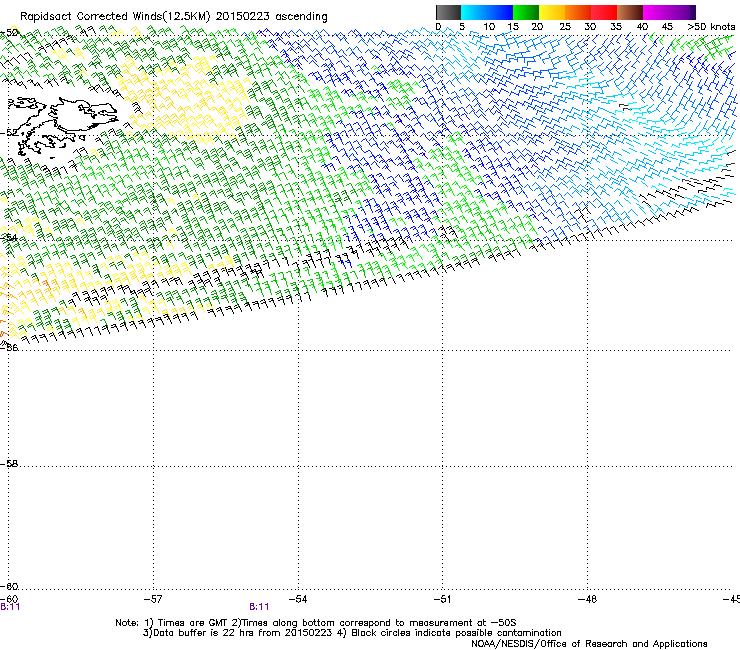Click the gray 0–5 knots legend color
This screenshot has width=740, height=650.
tap(448, 12)
